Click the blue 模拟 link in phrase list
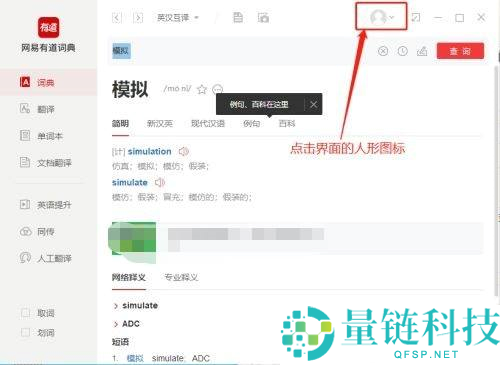500x365 pixels. coord(135,358)
